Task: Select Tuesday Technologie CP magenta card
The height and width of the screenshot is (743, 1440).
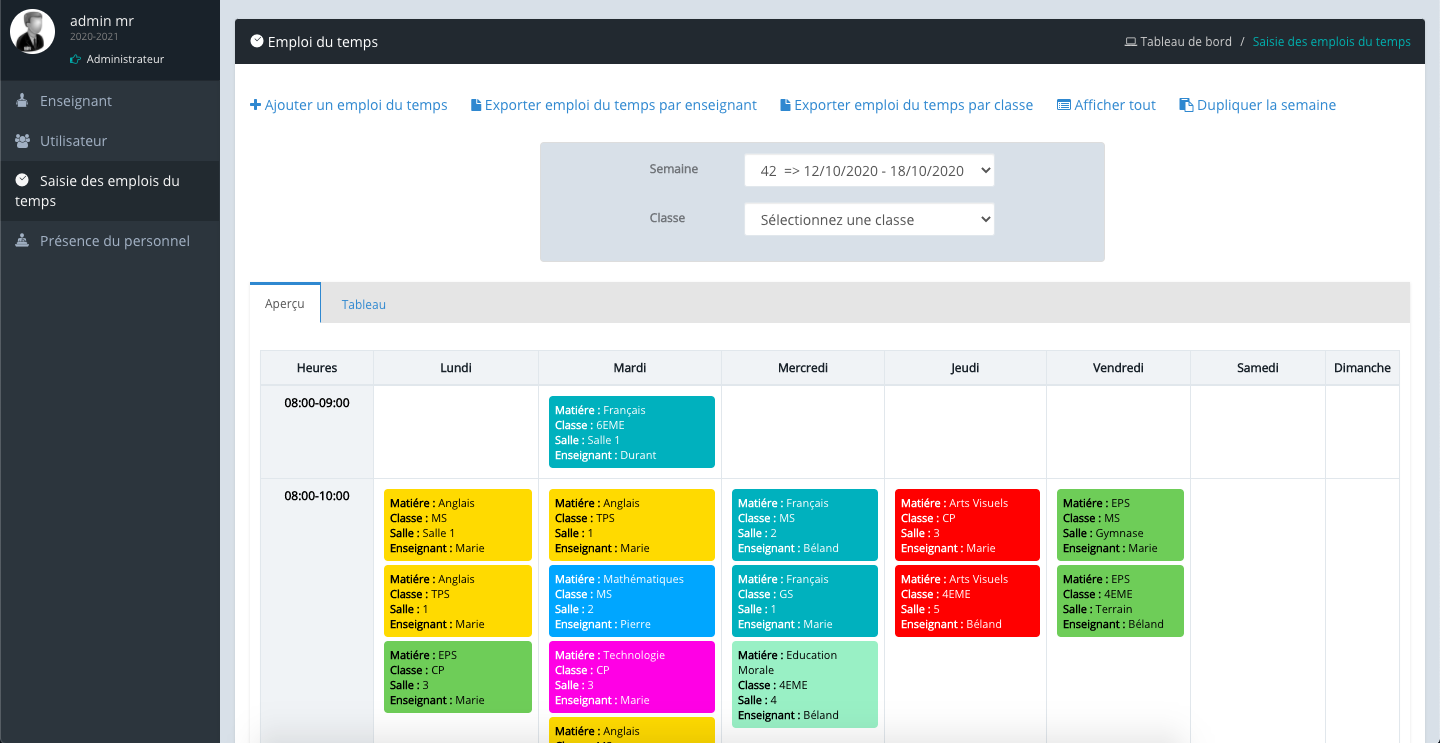Action: coord(632,677)
